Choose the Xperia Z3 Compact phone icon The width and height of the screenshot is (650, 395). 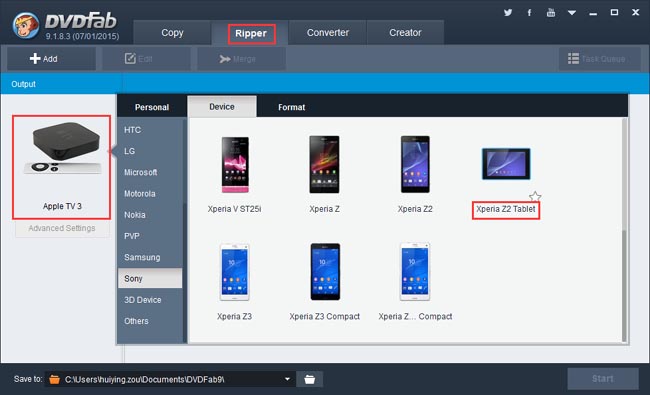point(325,272)
